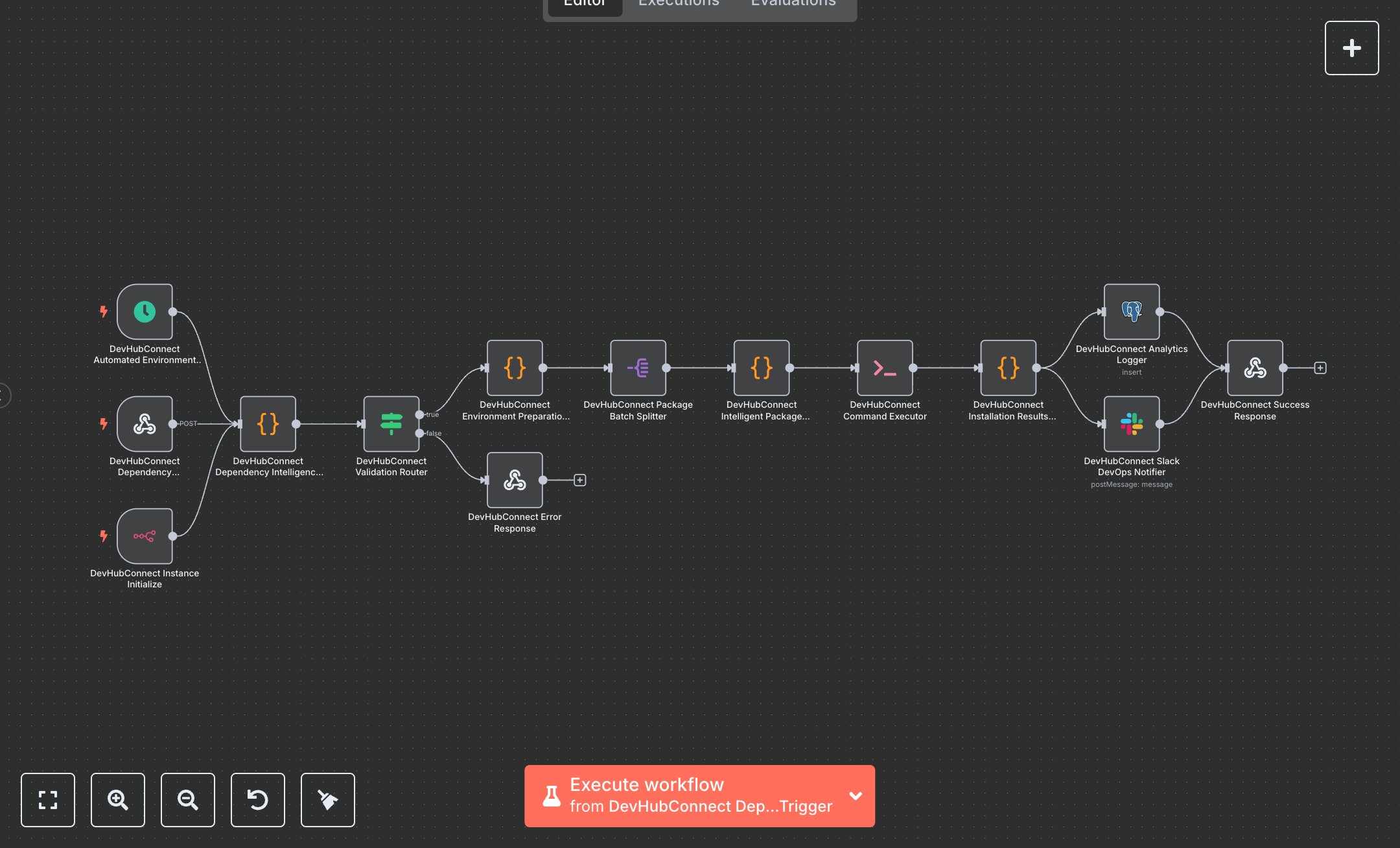This screenshot has height=848, width=1400.
Task: Switch to the Executions tab
Action: [x=678, y=5]
